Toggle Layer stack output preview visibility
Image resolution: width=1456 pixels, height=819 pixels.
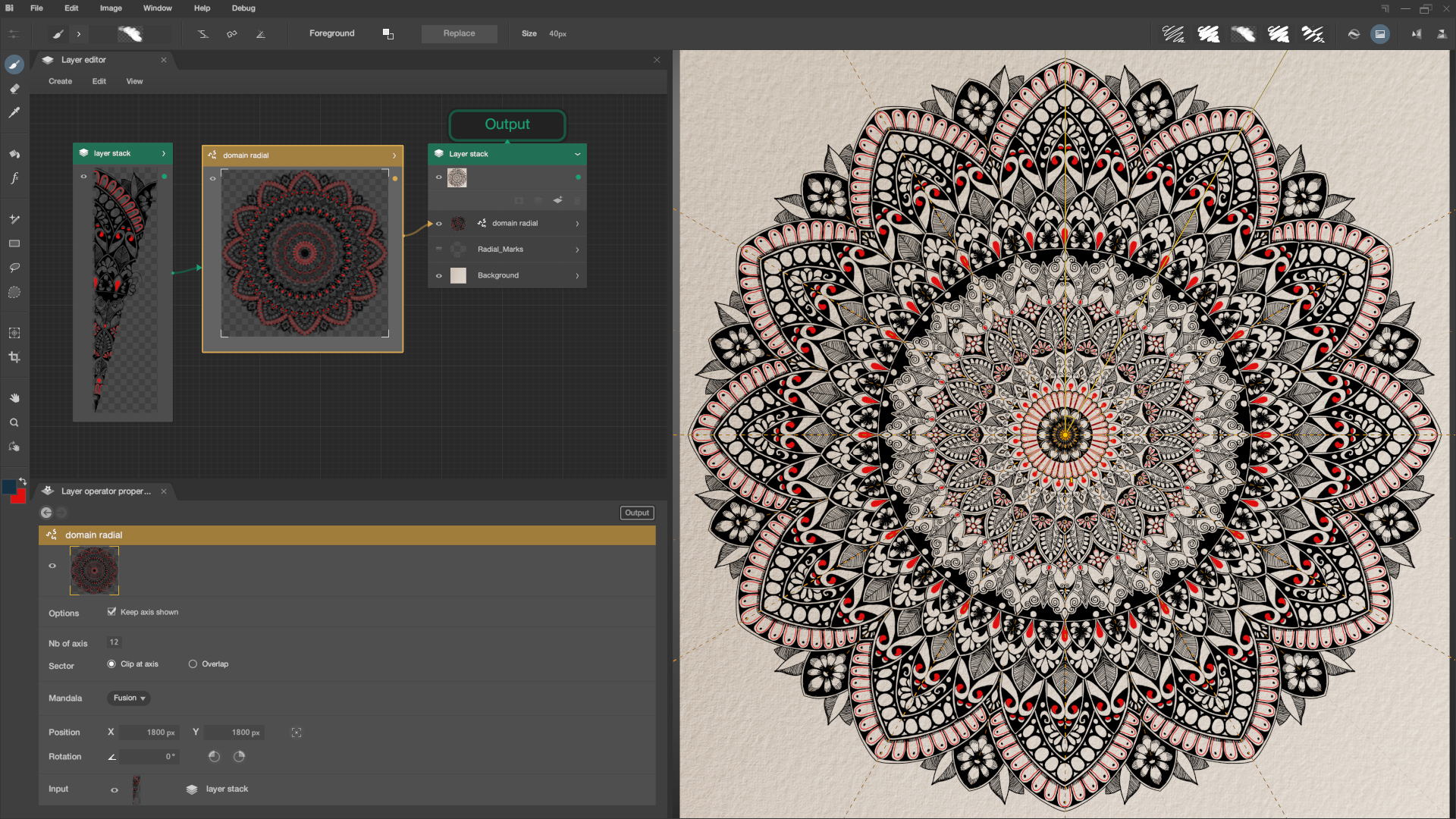[439, 177]
